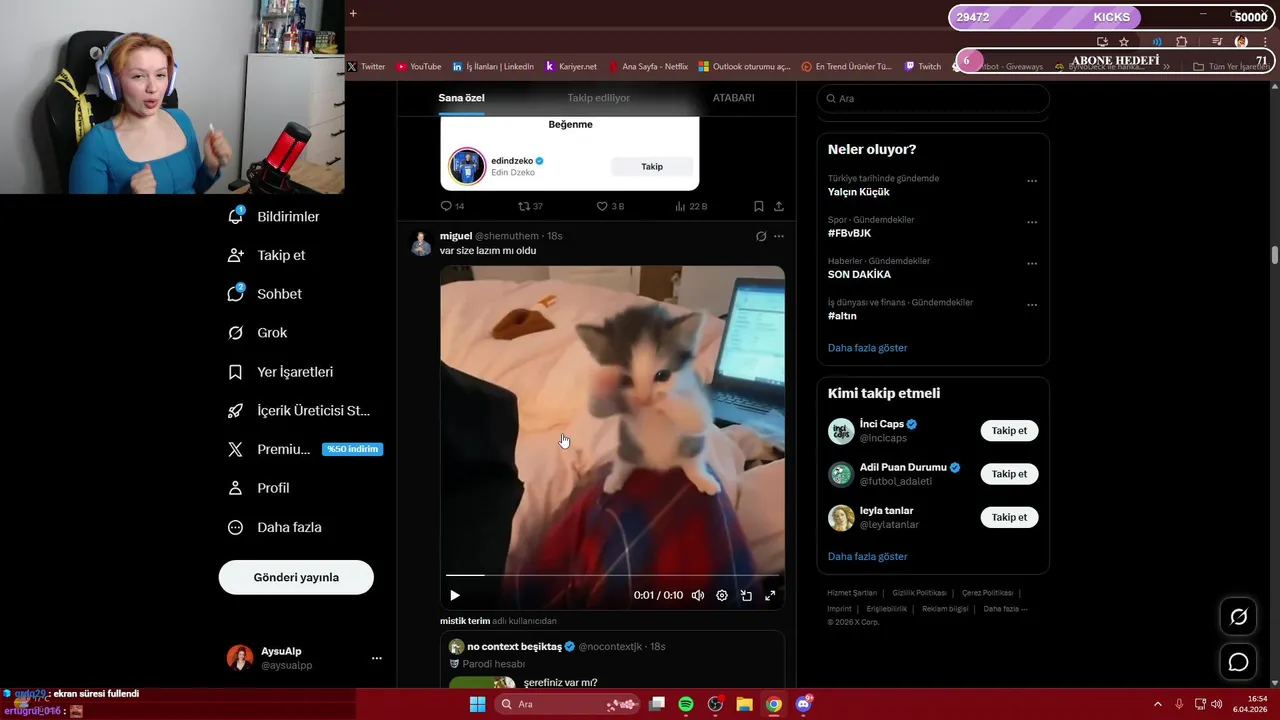
Task: Click the X search field Ara
Action: point(933,98)
